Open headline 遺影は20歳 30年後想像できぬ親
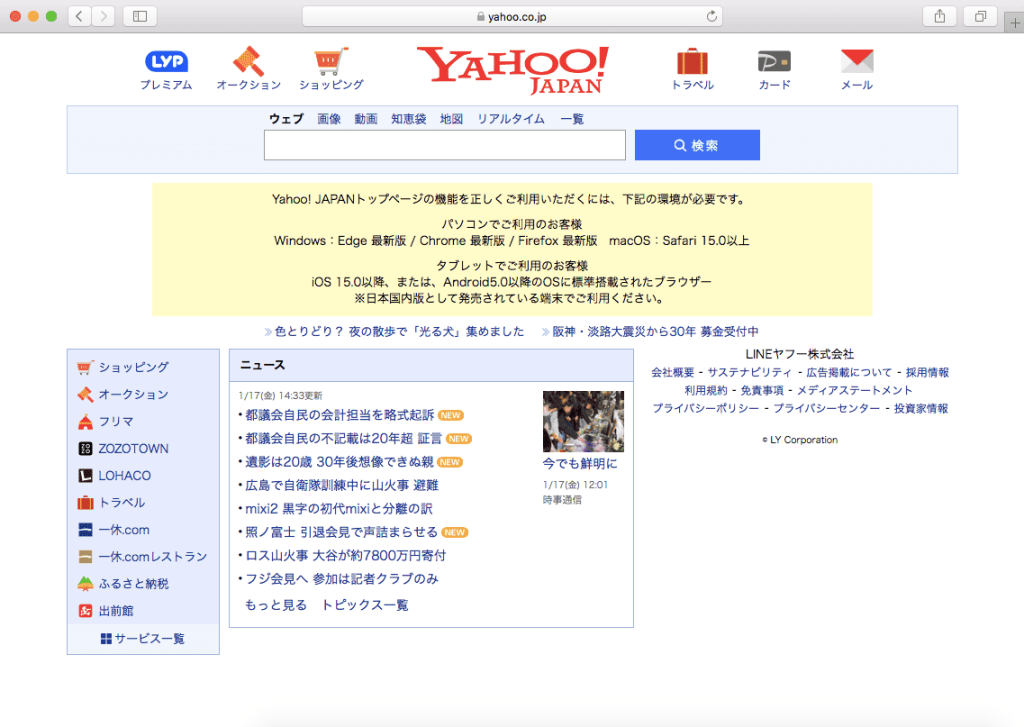Screen dimensions: 1024x727 [x=339, y=462]
